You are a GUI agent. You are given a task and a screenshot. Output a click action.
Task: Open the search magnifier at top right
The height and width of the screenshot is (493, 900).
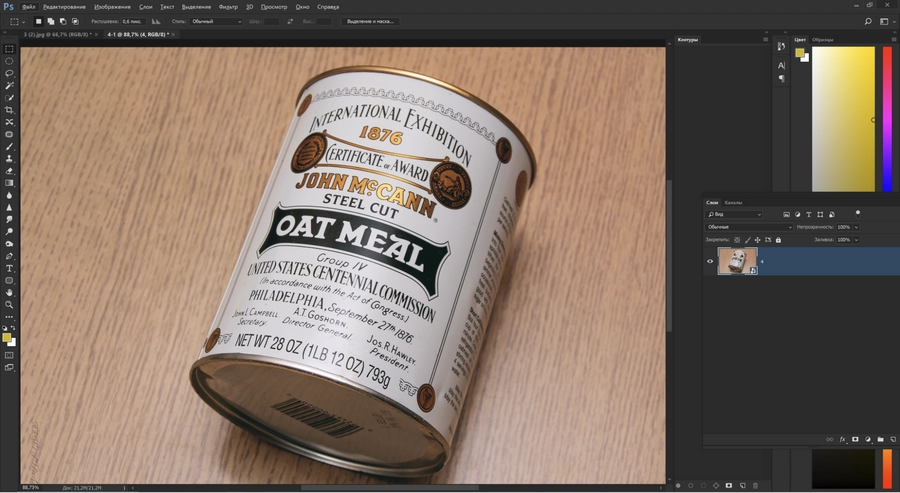[x=868, y=21]
